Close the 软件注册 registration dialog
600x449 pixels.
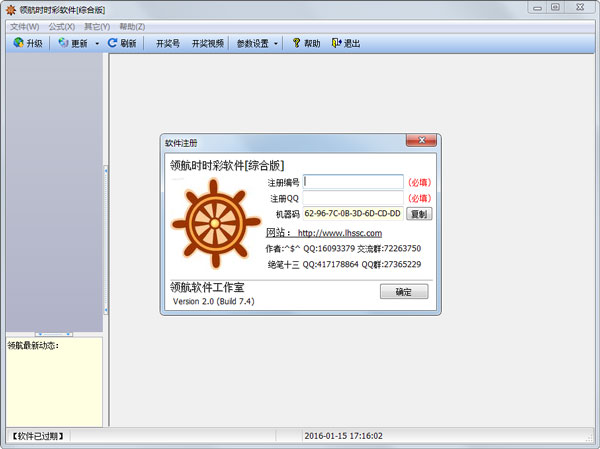(420, 143)
